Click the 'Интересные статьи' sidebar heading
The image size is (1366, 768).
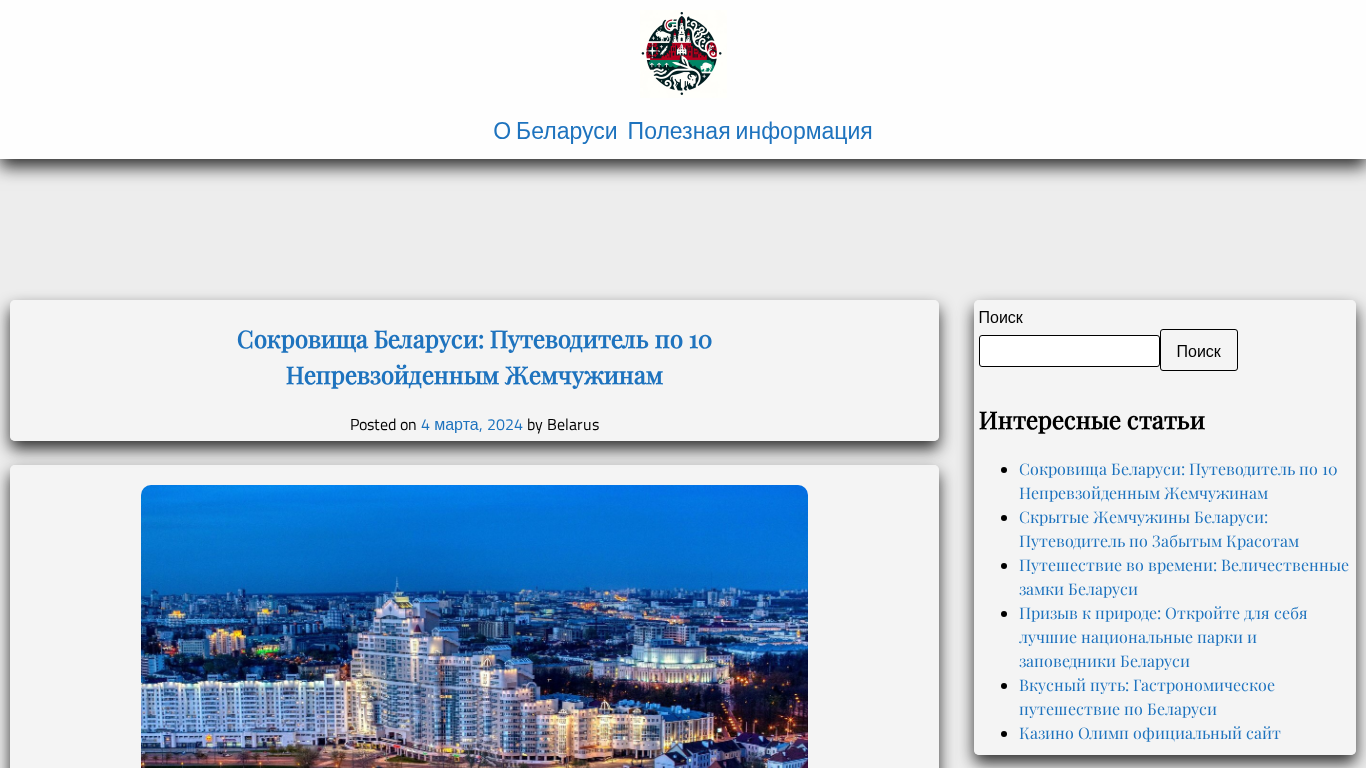tap(1091, 420)
